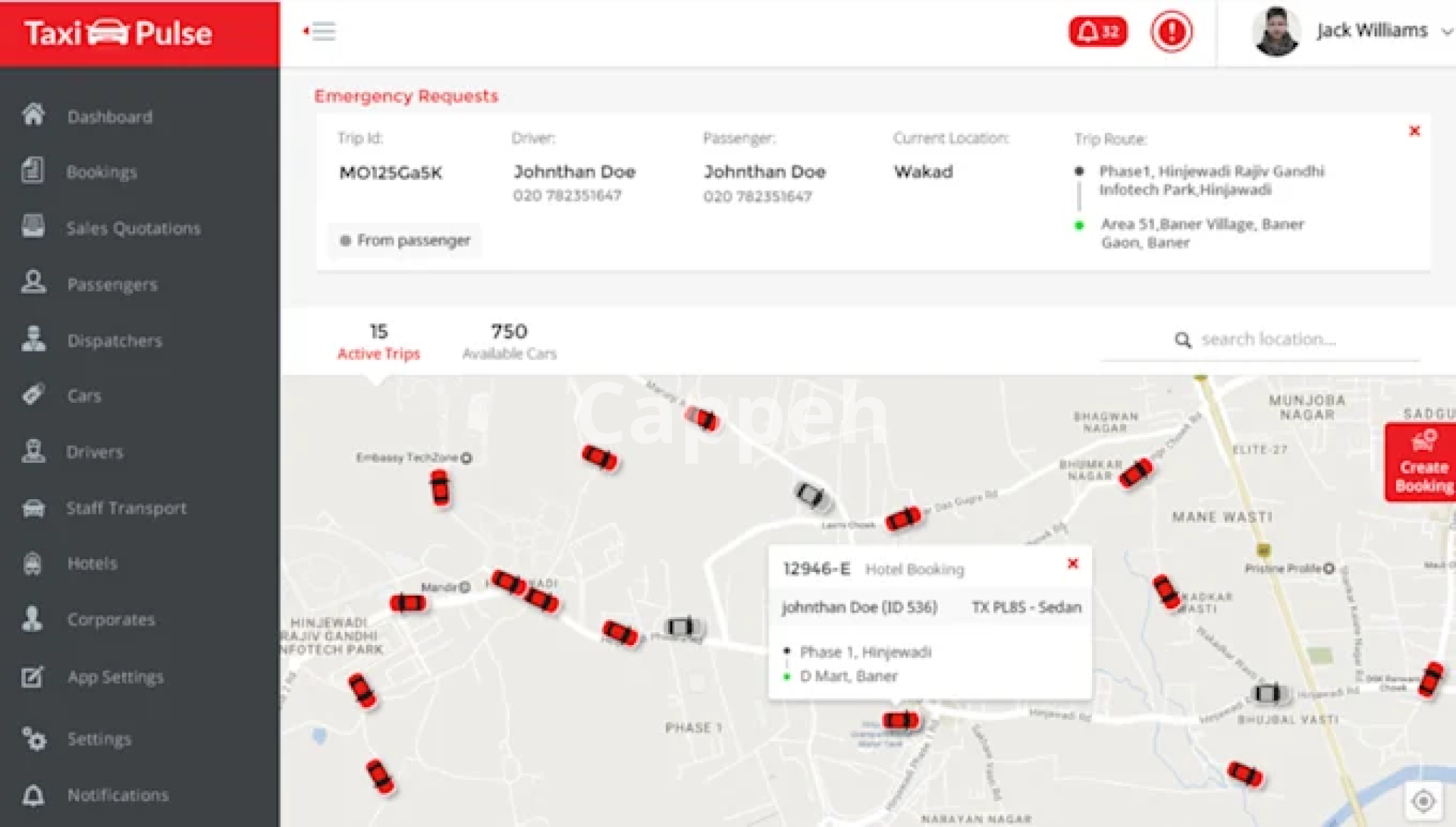The width and height of the screenshot is (1456, 827).
Task: Click the Staff Transport car icon
Action: coord(33,508)
